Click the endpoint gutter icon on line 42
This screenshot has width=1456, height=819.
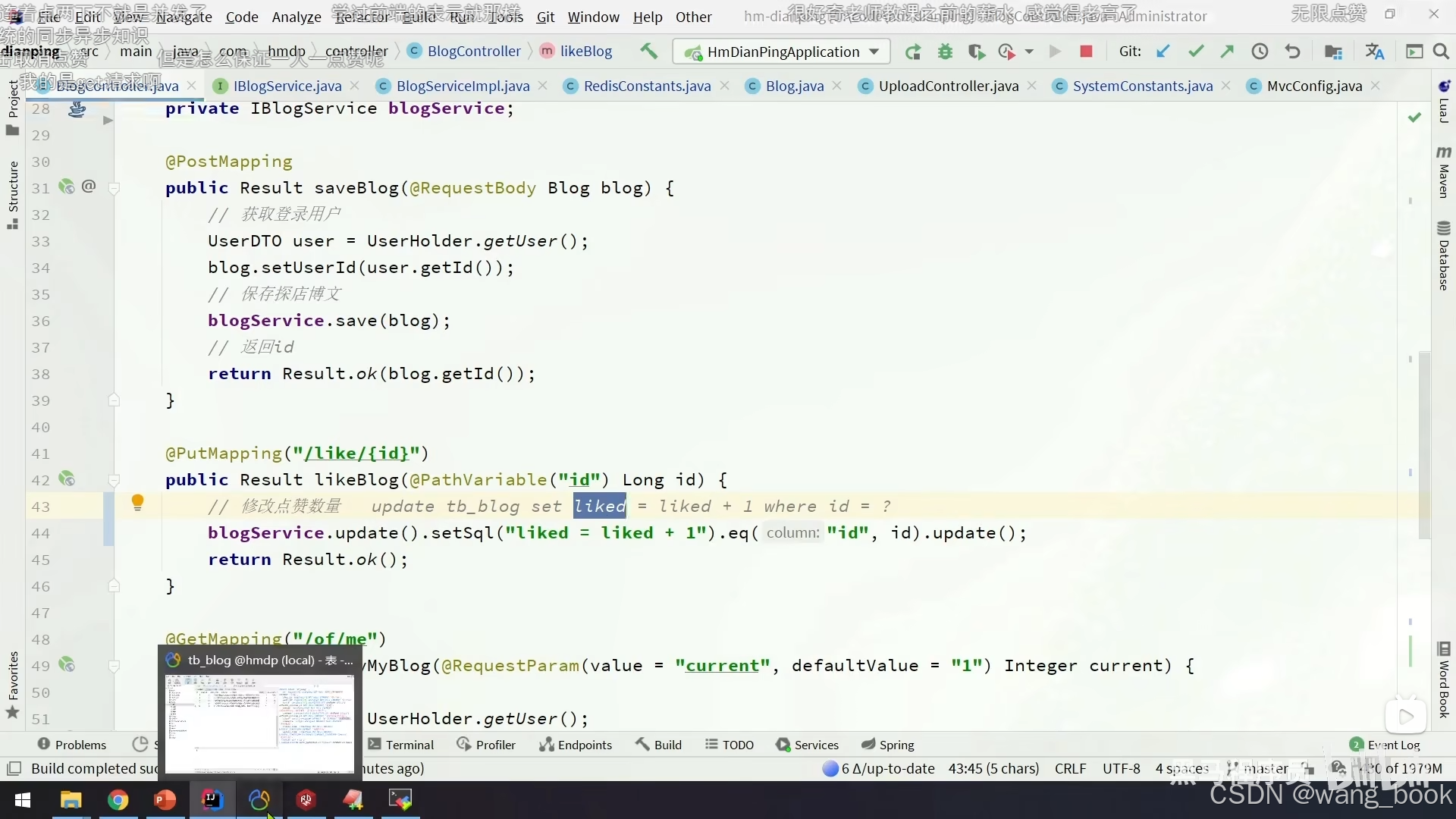67,479
